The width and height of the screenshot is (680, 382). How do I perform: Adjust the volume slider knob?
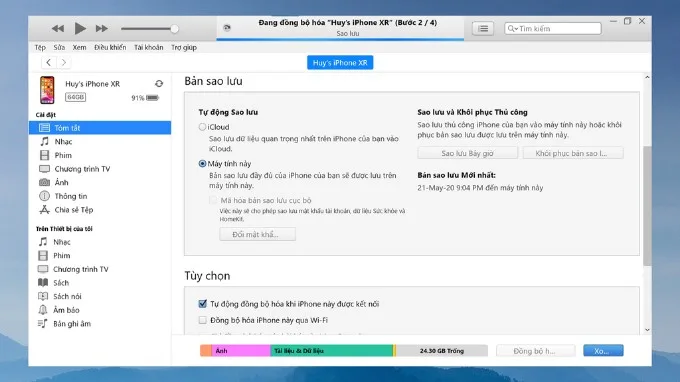click(174, 29)
